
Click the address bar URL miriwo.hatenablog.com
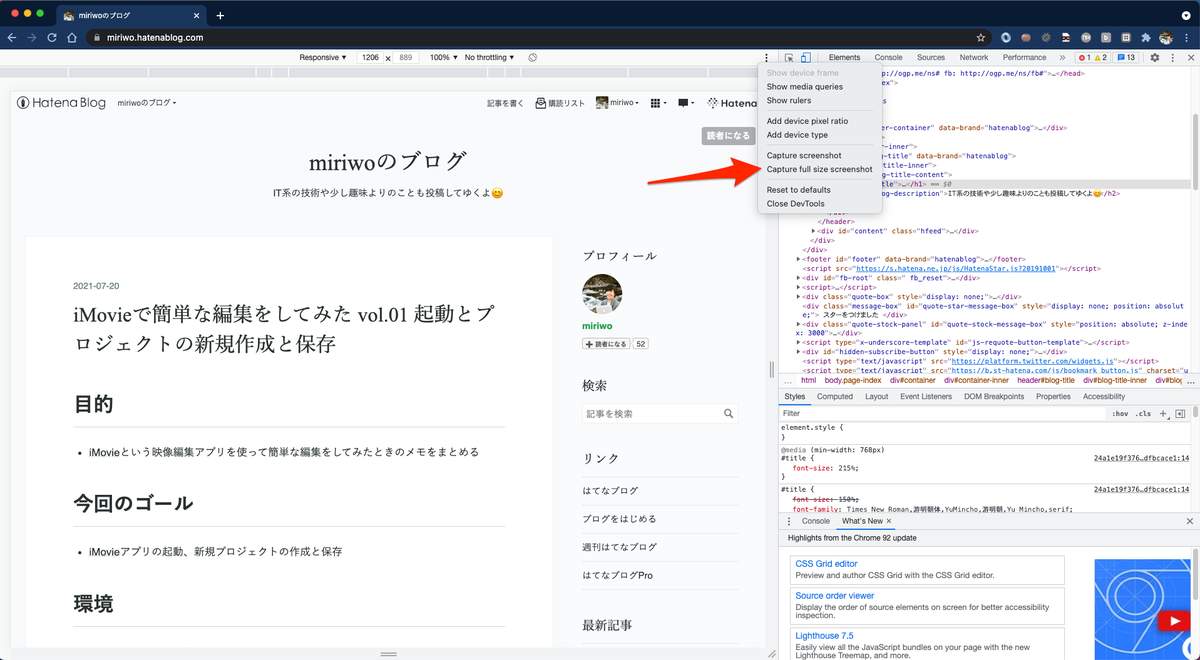point(155,37)
